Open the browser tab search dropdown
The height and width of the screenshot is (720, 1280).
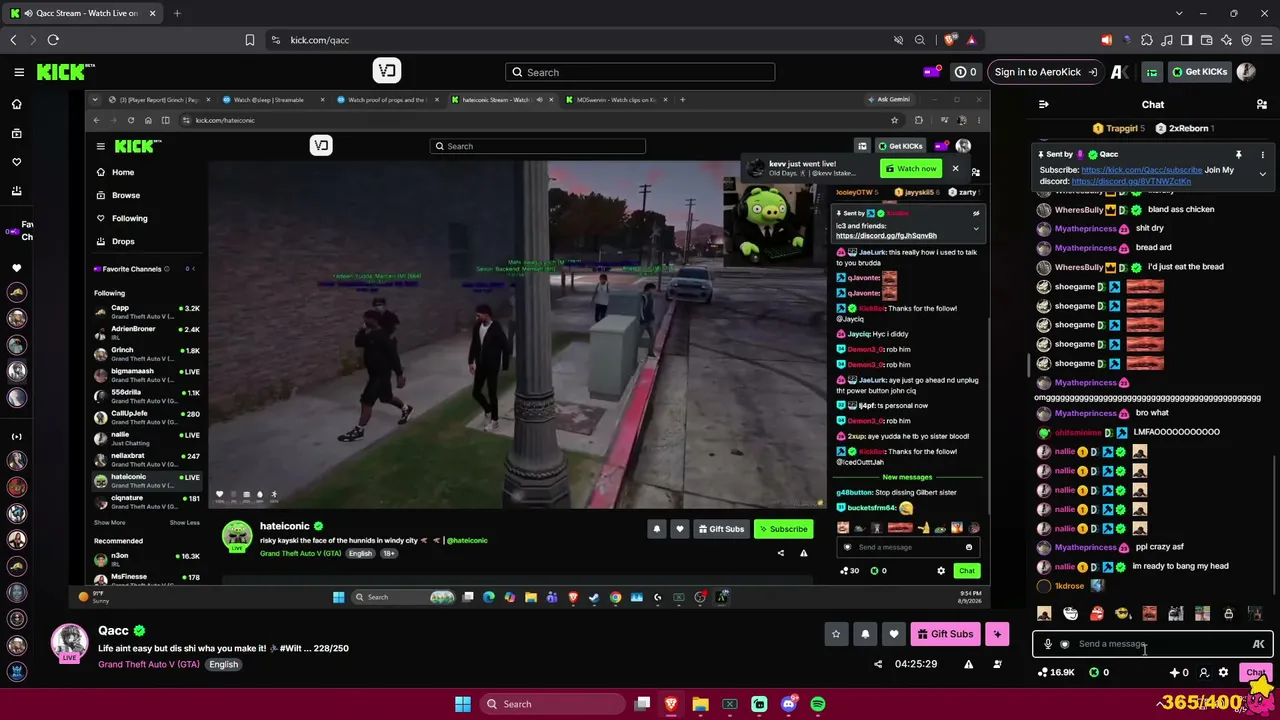pyautogui.click(x=1179, y=13)
